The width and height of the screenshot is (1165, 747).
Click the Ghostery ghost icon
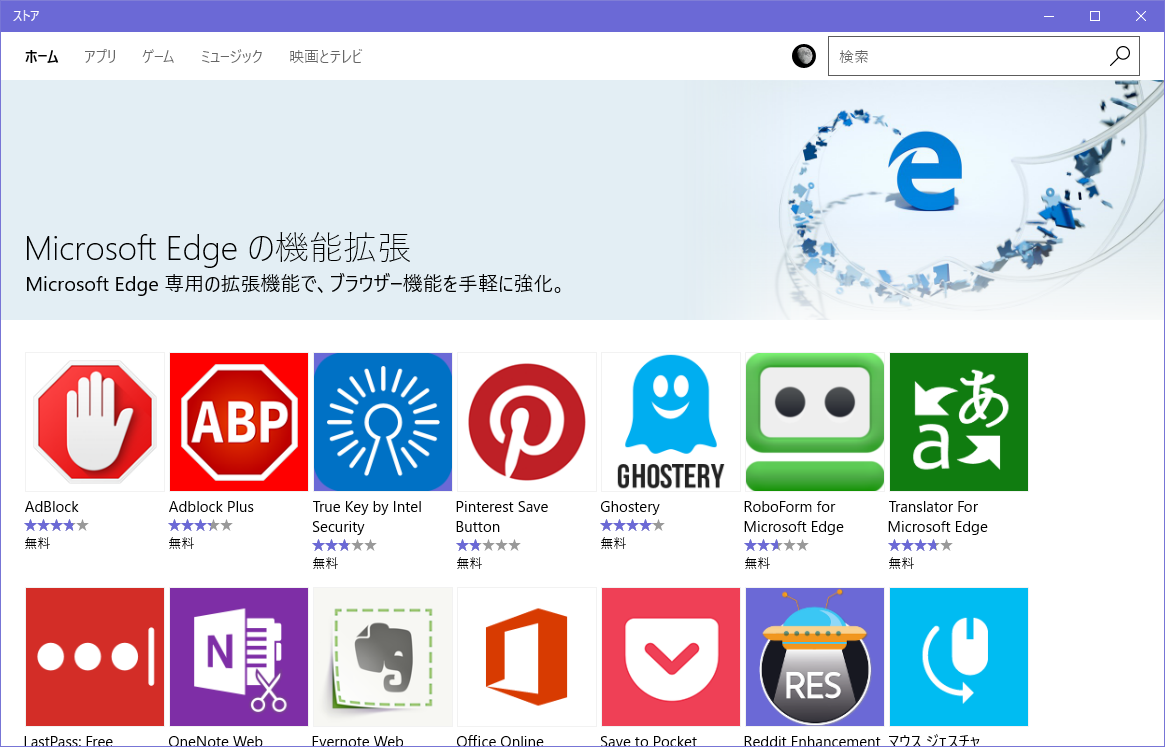tap(671, 422)
